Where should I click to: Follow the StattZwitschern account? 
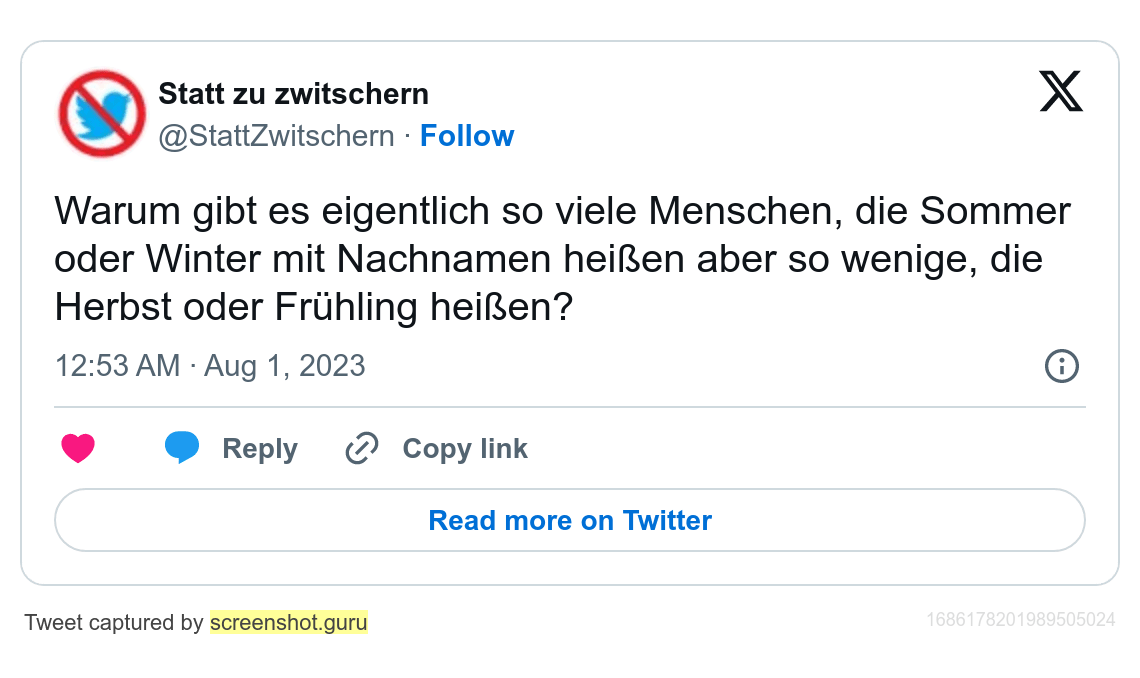[x=467, y=136]
